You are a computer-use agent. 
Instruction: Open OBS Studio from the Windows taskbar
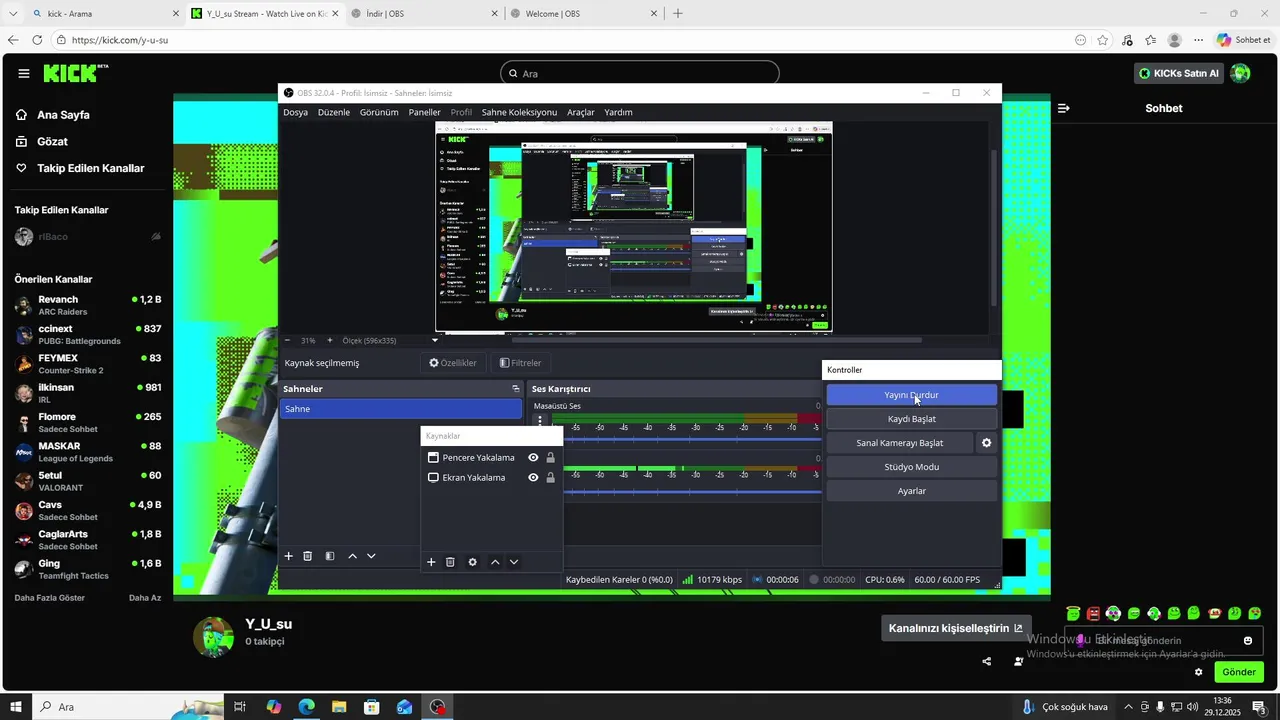438,707
